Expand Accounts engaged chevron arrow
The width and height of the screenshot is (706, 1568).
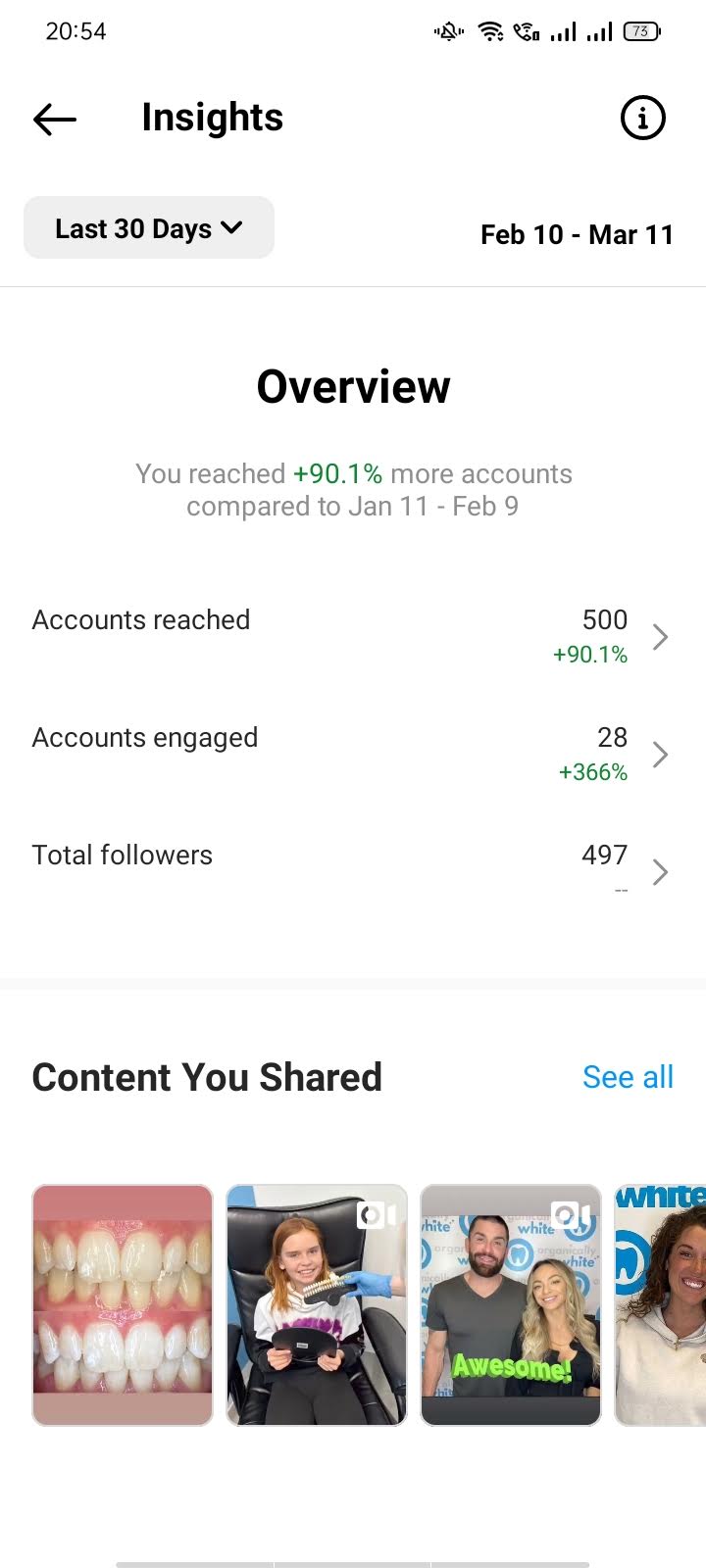(660, 755)
